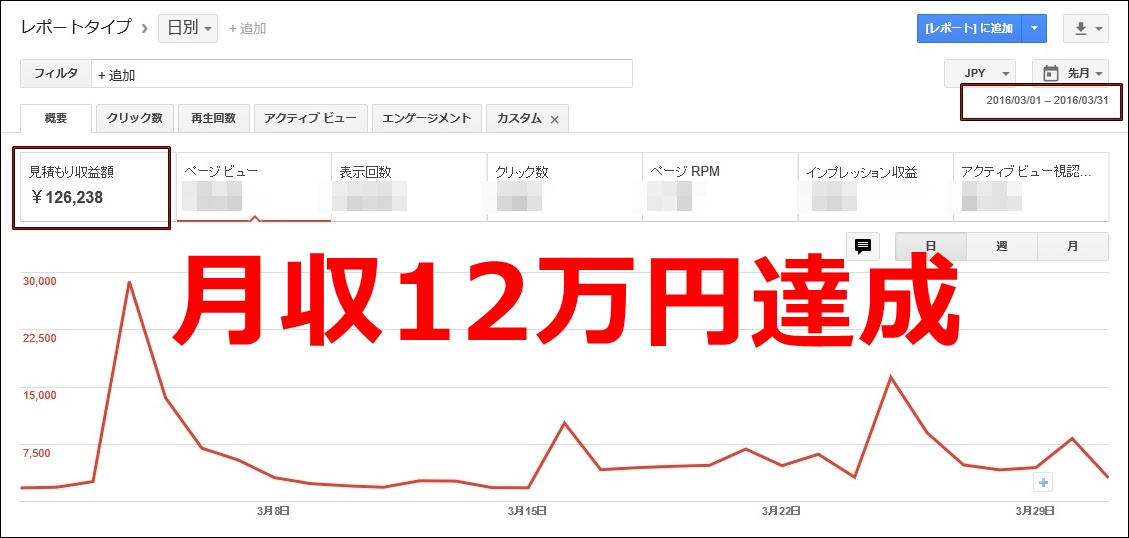Open the 日別 report type dropdown
This screenshot has width=1129, height=538.
coord(188,29)
